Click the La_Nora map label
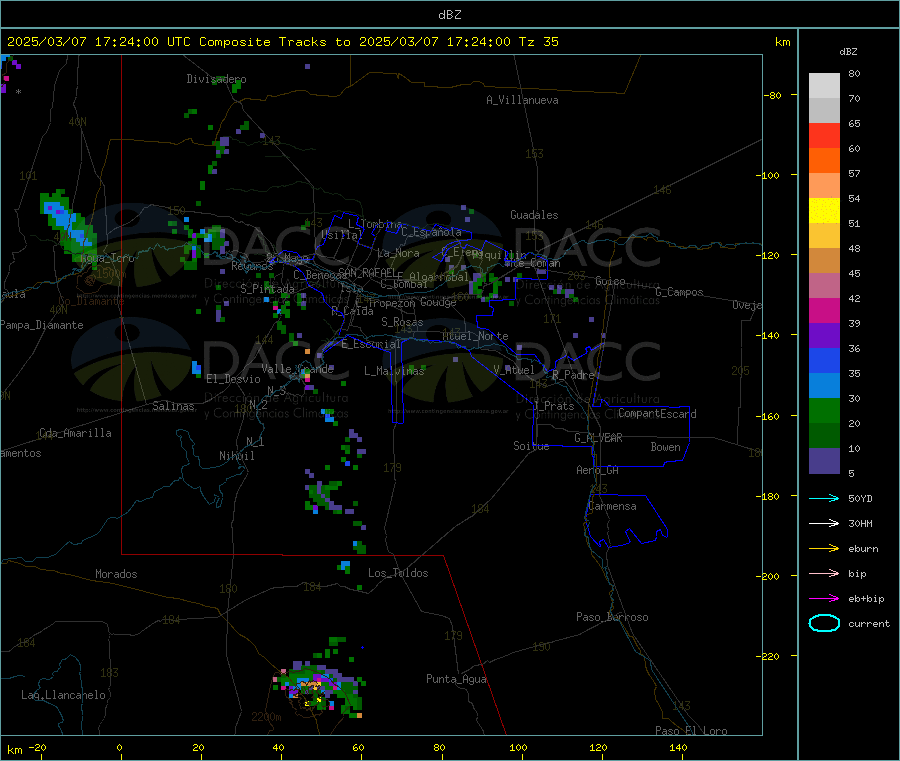Image resolution: width=900 pixels, height=761 pixels. coord(398,253)
